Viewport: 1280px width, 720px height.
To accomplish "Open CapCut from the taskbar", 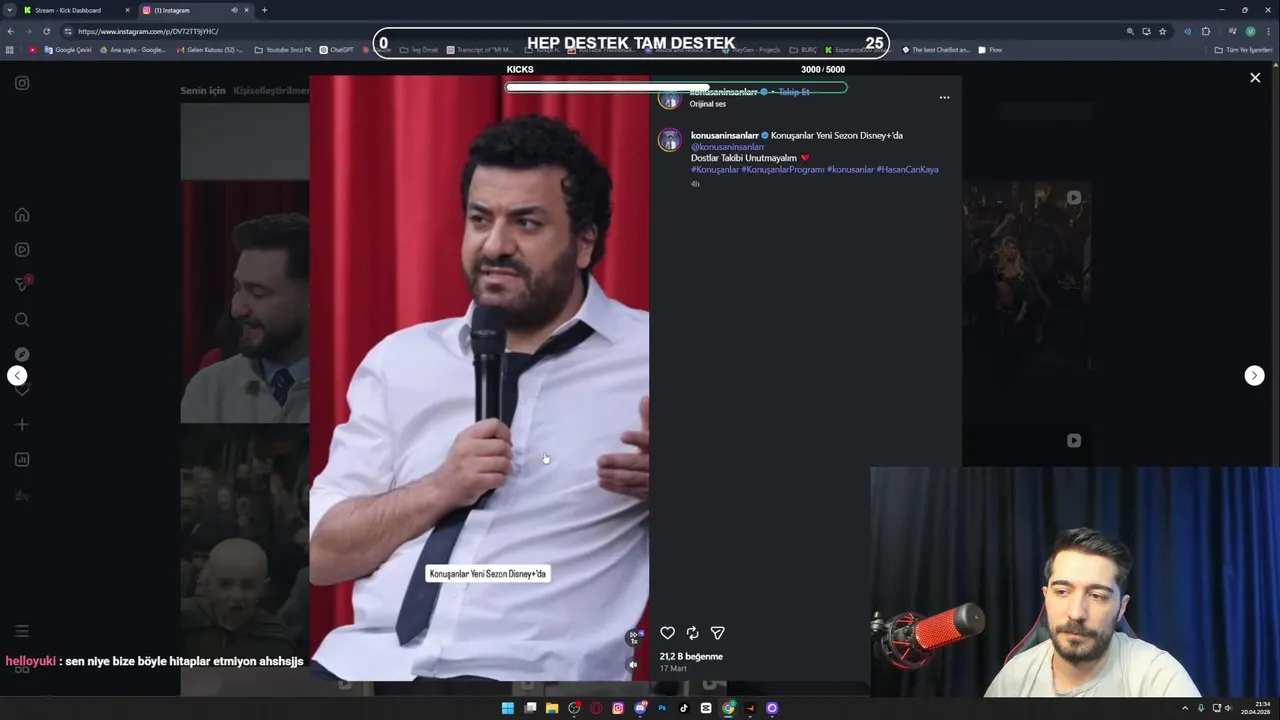I will pos(706,708).
